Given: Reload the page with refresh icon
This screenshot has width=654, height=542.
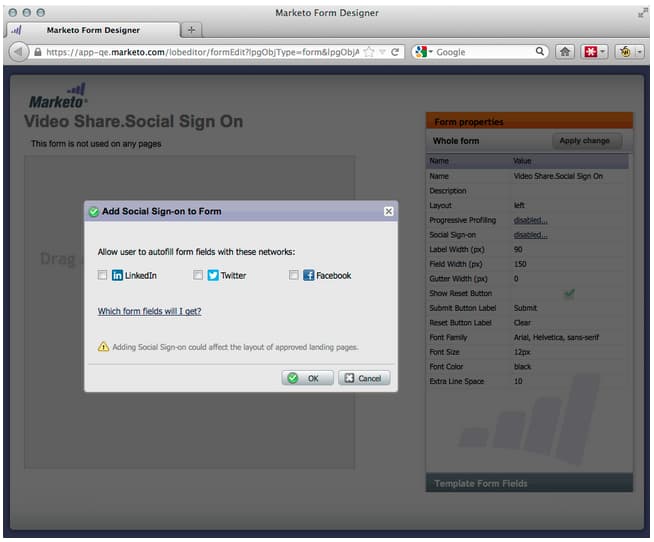Looking at the screenshot, I should coord(395,52).
